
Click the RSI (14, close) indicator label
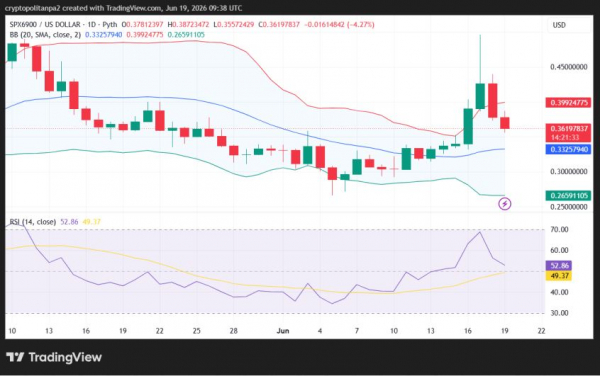(33, 222)
